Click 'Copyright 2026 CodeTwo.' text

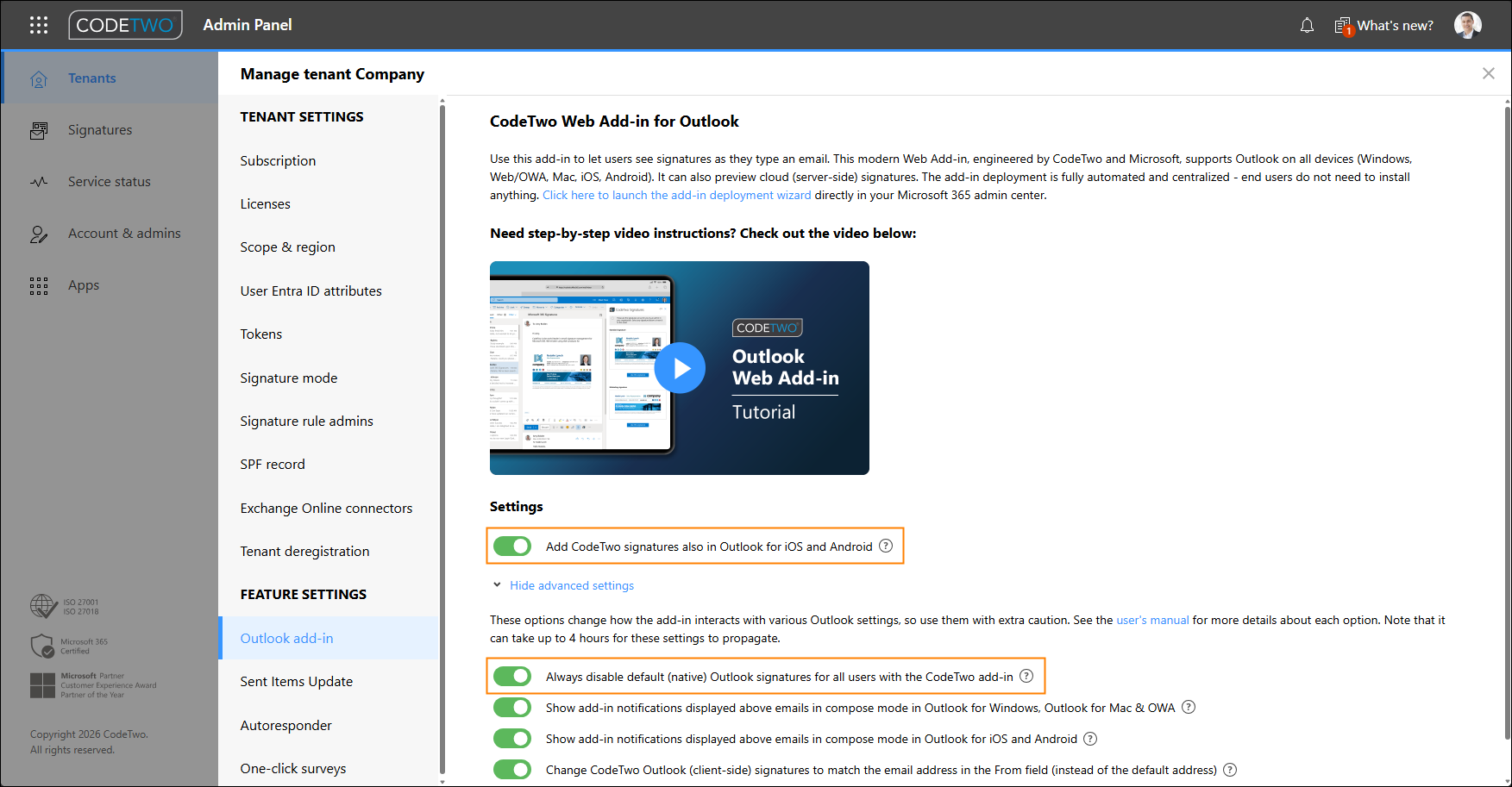click(89, 734)
